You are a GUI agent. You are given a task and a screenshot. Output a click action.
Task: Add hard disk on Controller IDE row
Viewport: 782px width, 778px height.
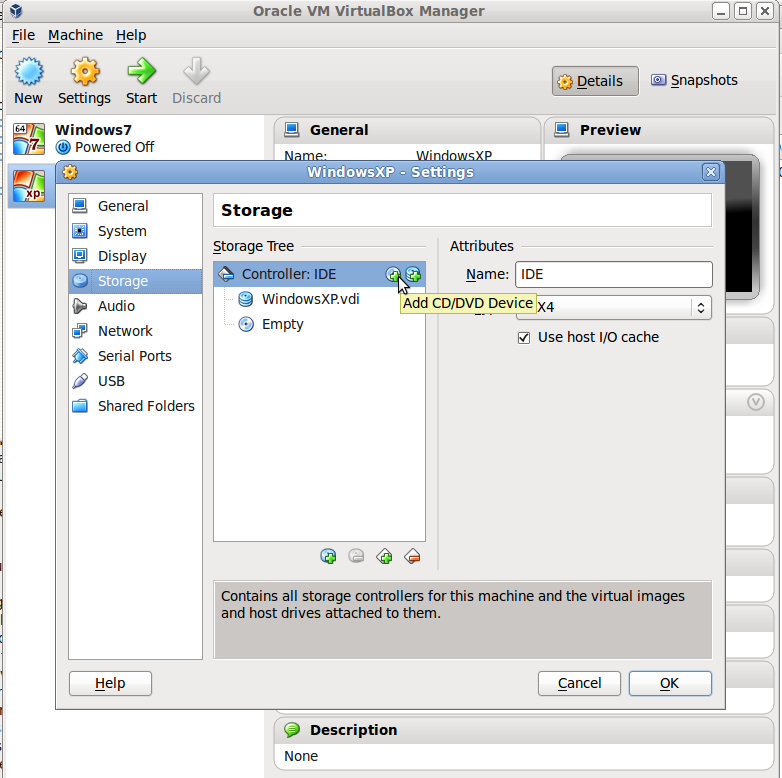[x=413, y=274]
